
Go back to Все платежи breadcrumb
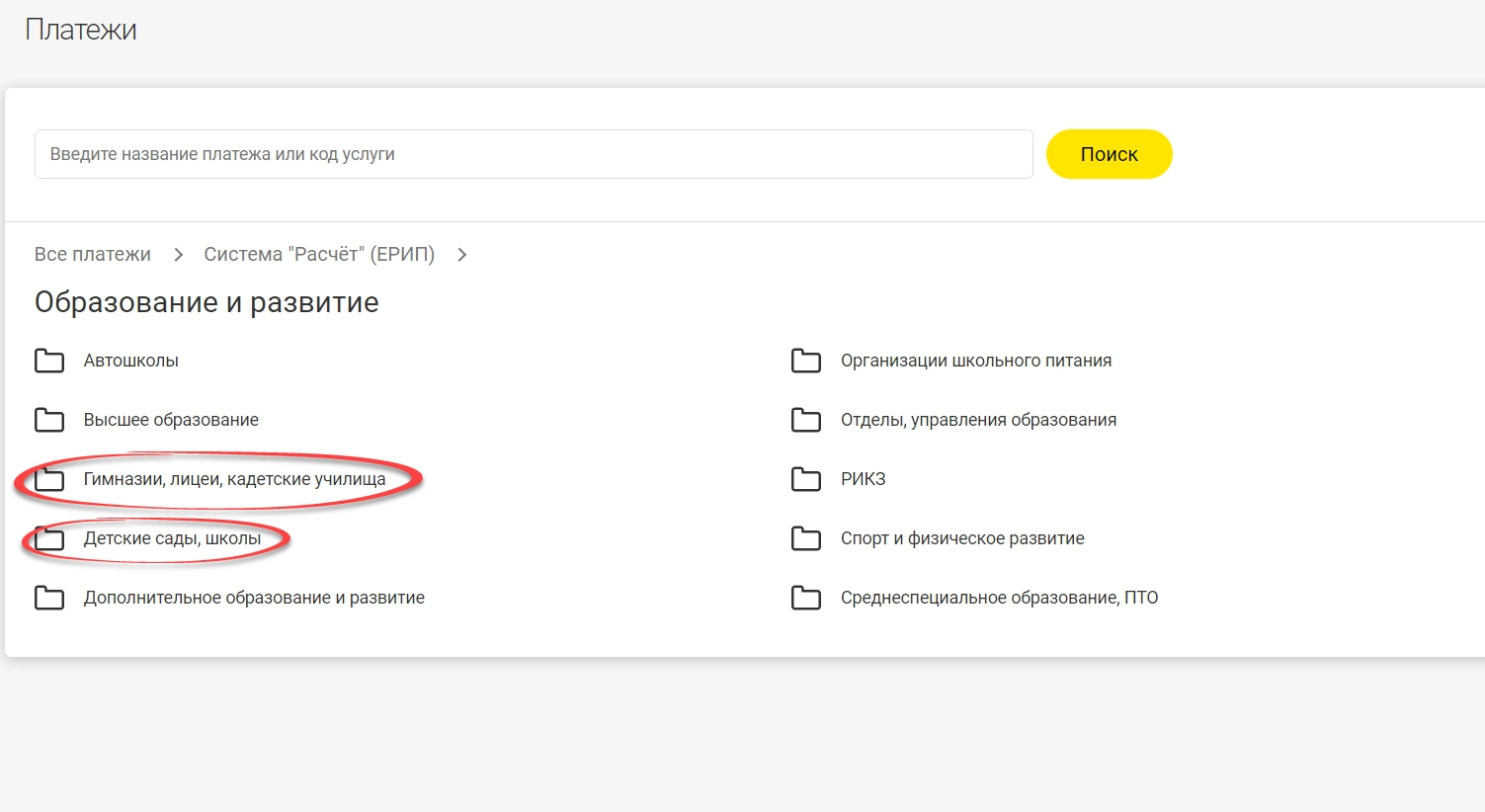click(x=93, y=254)
